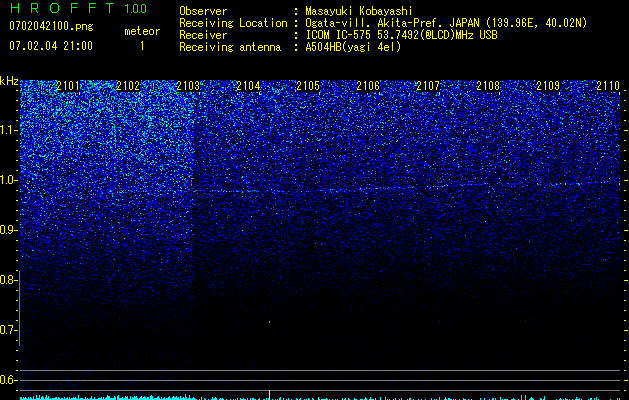Click the 2110 time marker
This screenshot has width=629, height=400.
pyautogui.click(x=608, y=85)
